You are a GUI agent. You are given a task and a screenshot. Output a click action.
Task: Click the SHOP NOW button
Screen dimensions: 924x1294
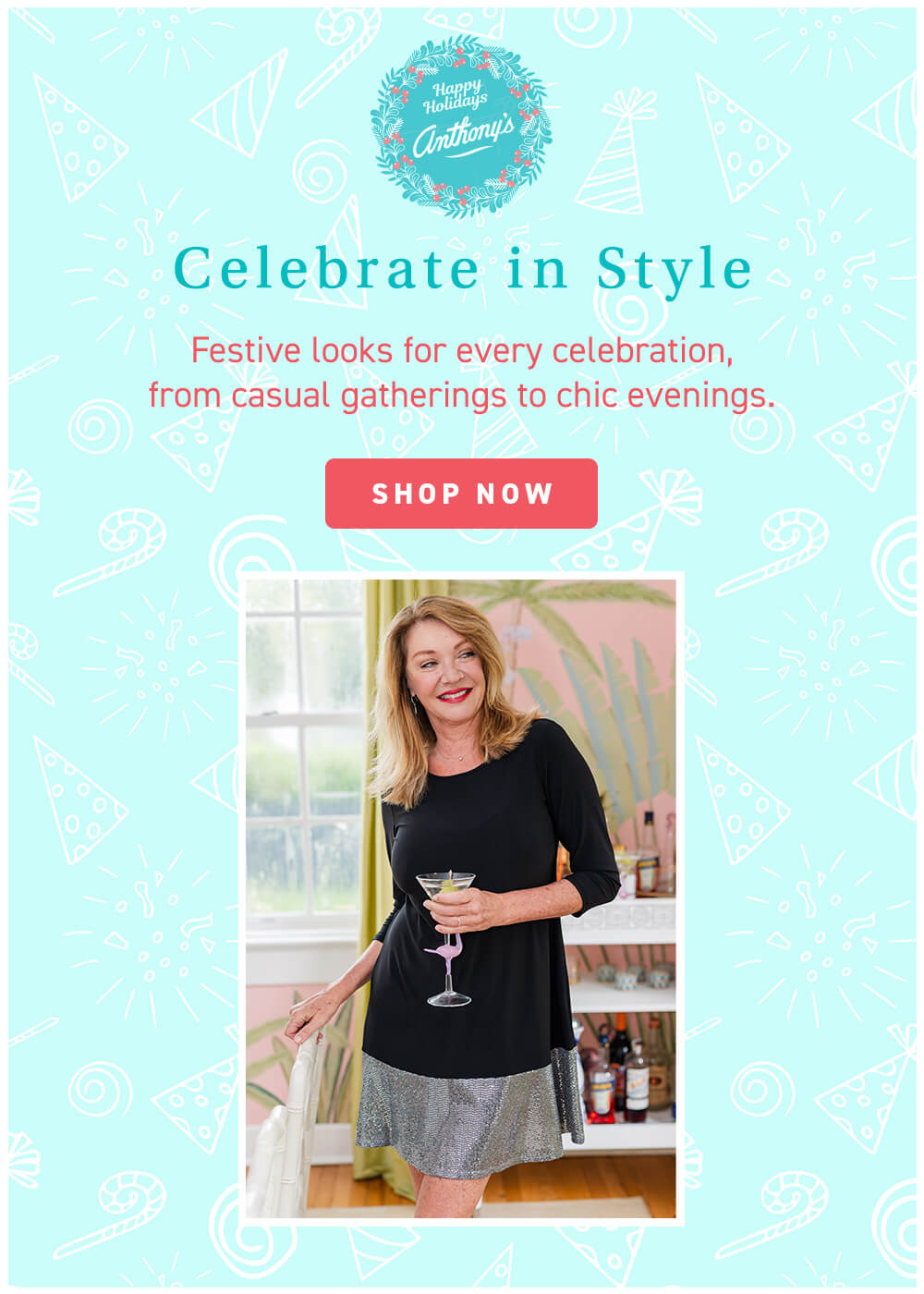pyautogui.click(x=462, y=494)
